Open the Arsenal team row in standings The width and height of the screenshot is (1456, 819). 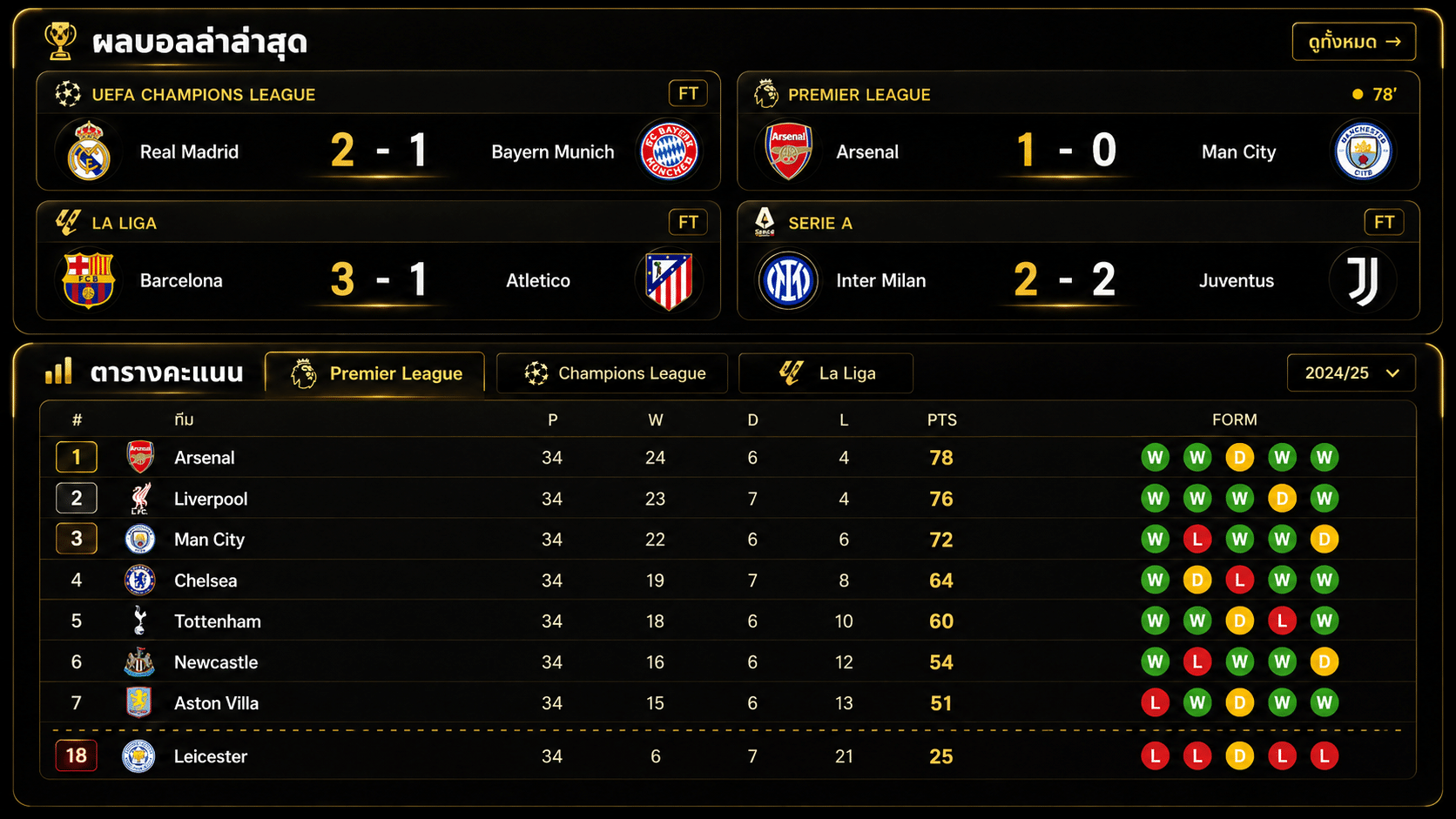[728, 457]
